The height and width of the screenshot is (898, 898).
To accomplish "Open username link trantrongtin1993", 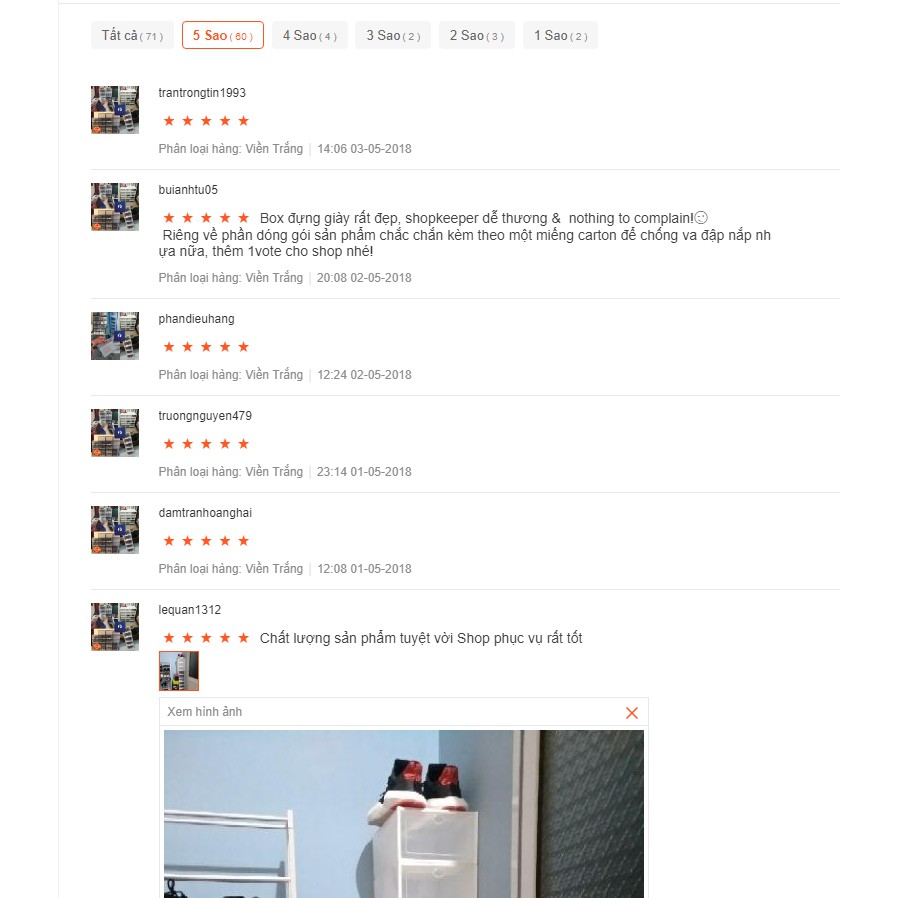I will coord(202,93).
